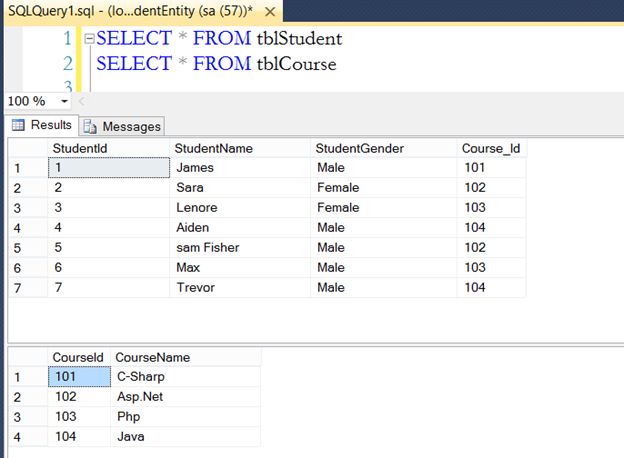Close the SQLQuery1.sql tab
The height and width of the screenshot is (458, 624).
coord(272,10)
